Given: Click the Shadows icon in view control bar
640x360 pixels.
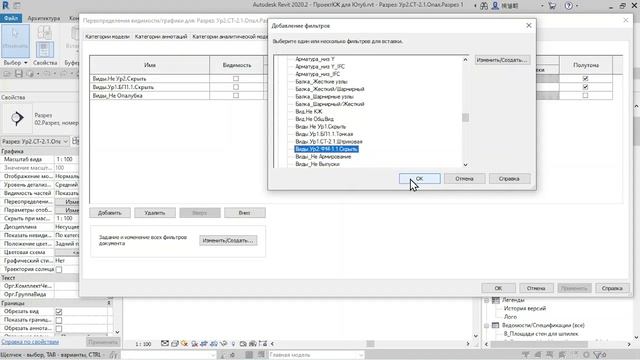Looking at the screenshot, I should click(x=195, y=344).
